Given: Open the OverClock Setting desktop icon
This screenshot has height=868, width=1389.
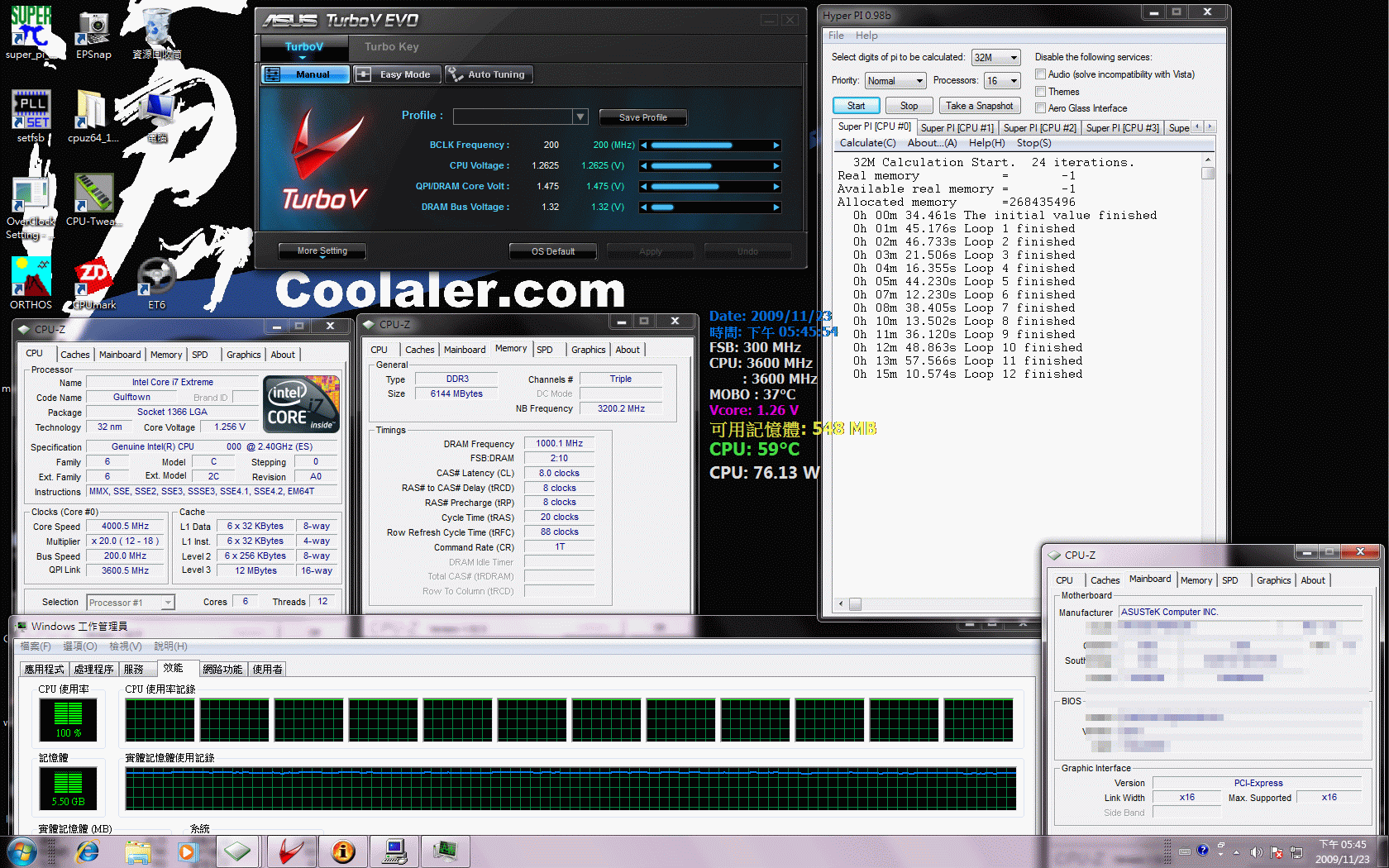Looking at the screenshot, I should point(31,207).
